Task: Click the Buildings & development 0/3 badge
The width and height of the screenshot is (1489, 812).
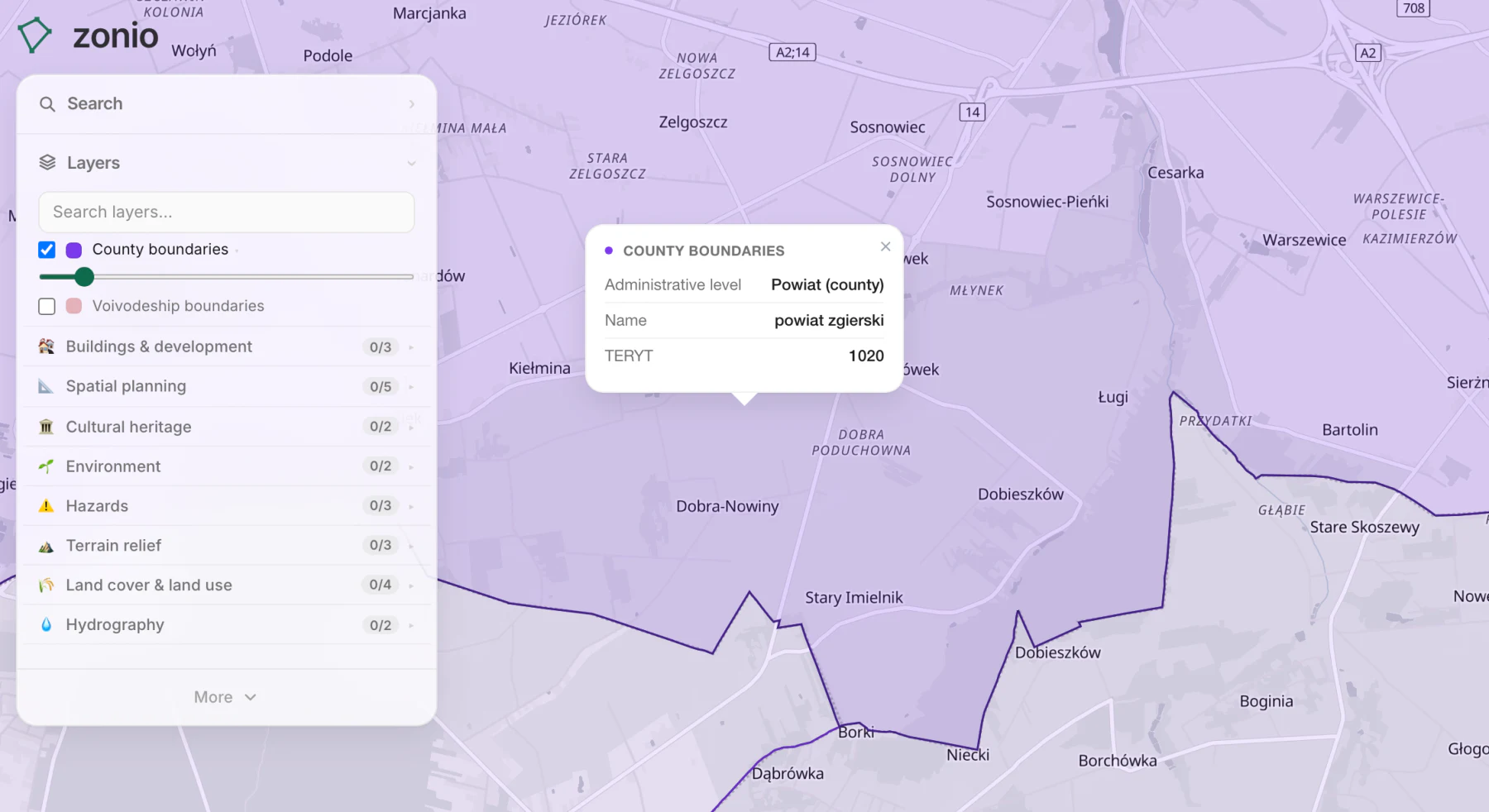Action: pos(381,347)
